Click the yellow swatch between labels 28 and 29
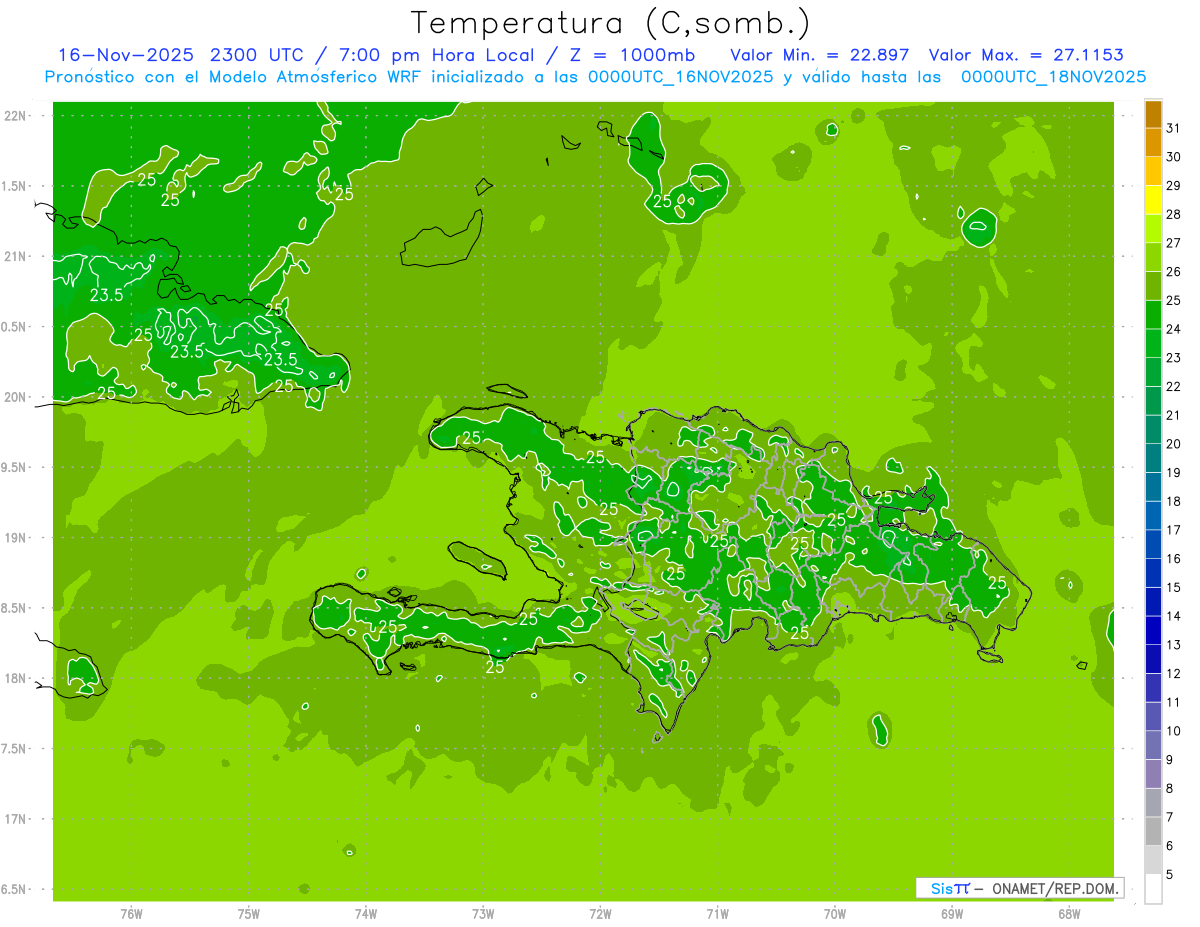Viewport: 1200px width, 927px height. [x=1153, y=199]
